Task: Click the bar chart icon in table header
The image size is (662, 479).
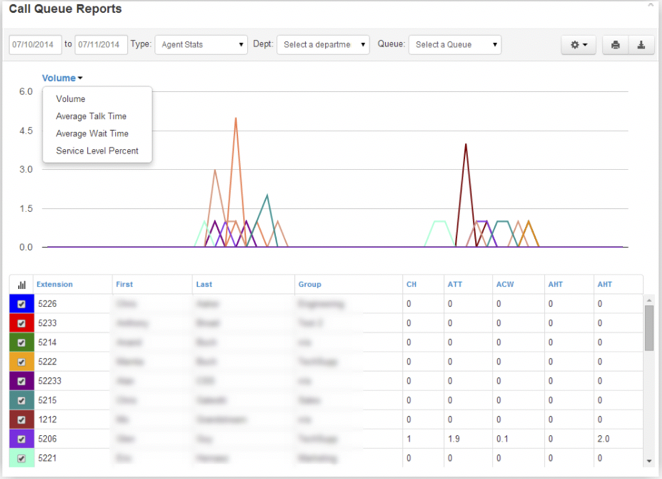Action: click(21, 284)
